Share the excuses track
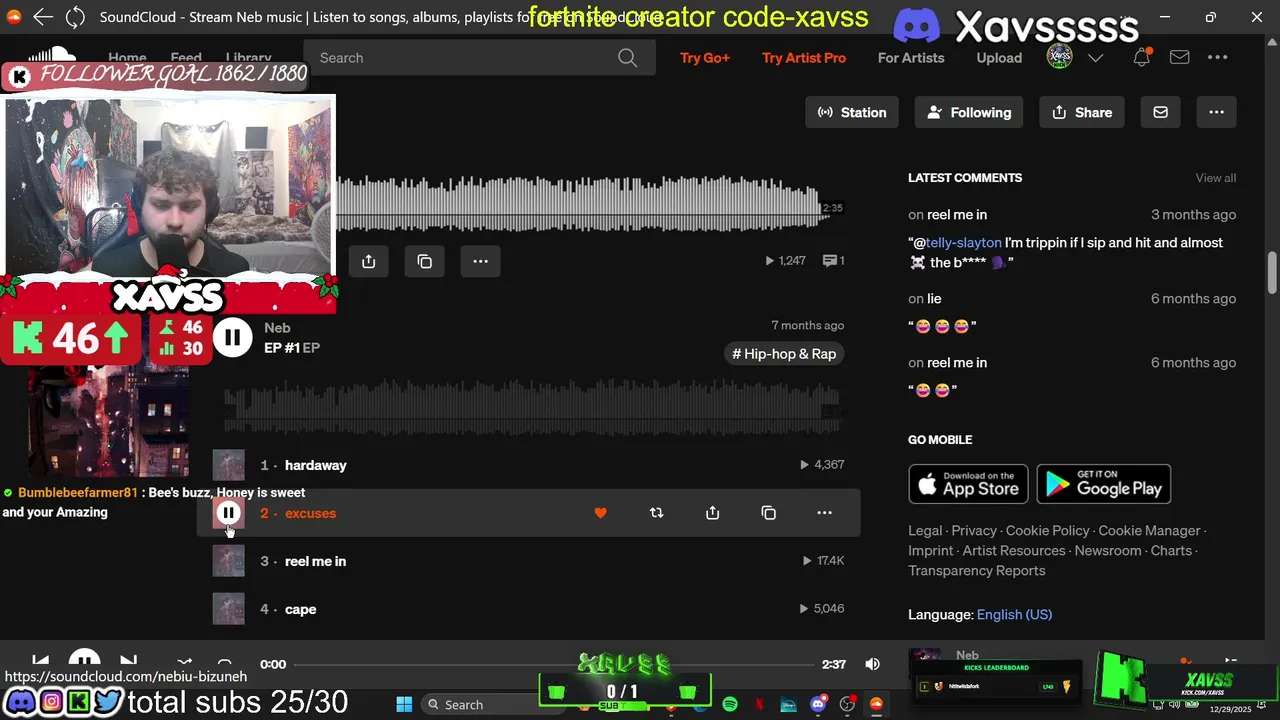The image size is (1280, 720). point(712,513)
